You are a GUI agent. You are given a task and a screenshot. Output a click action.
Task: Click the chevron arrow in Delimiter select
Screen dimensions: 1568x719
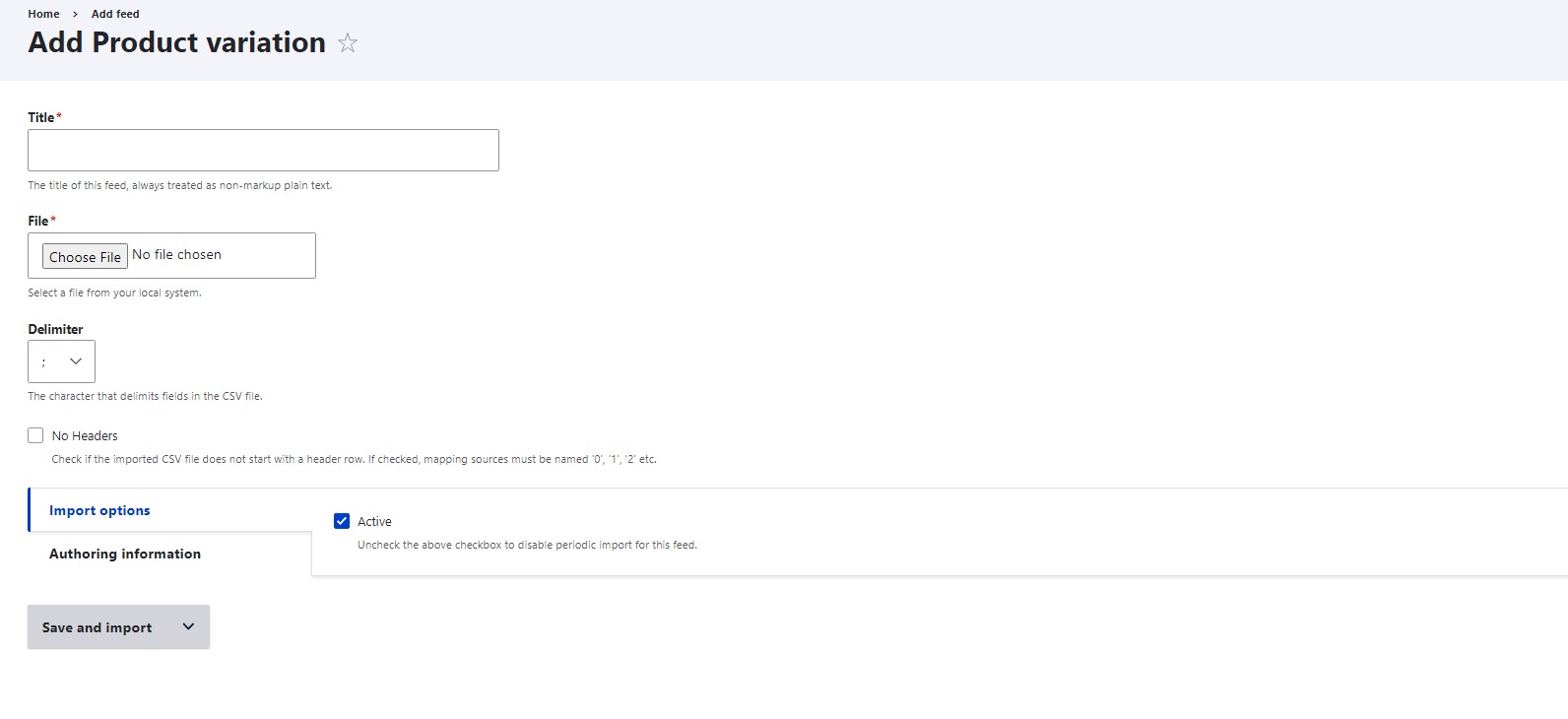tap(76, 361)
